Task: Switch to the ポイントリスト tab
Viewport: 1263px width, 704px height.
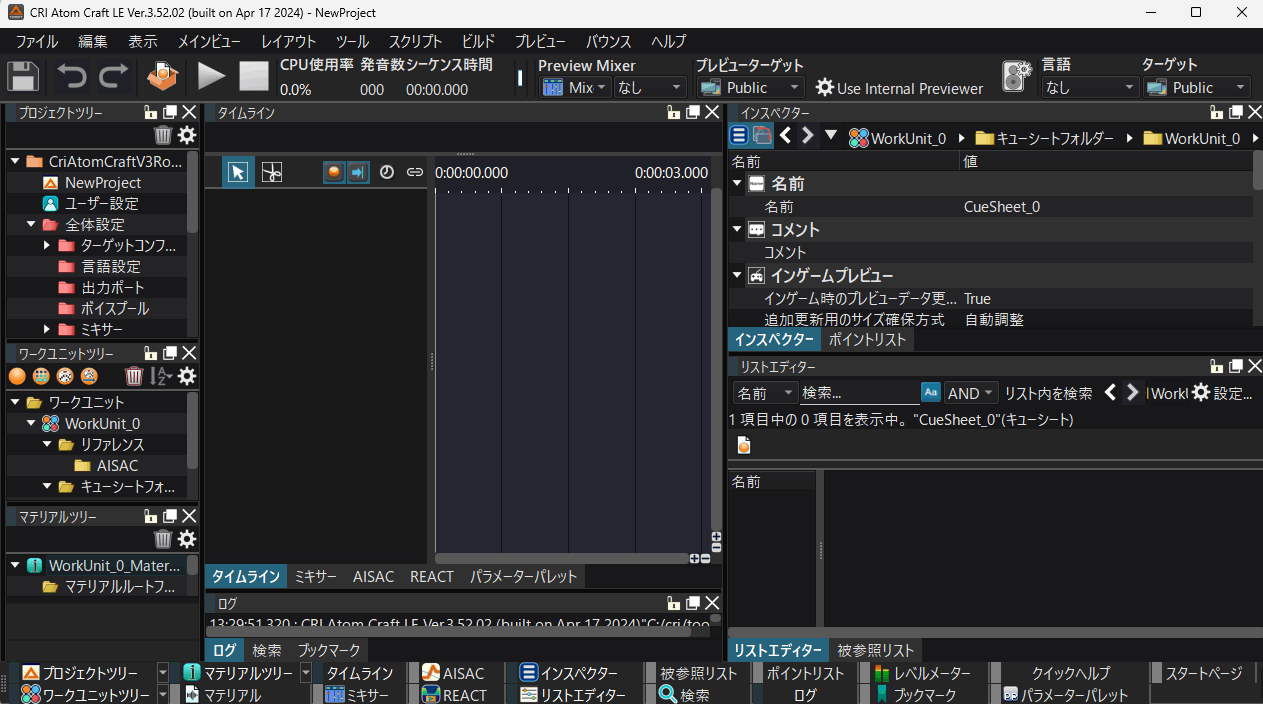Action: click(x=867, y=340)
